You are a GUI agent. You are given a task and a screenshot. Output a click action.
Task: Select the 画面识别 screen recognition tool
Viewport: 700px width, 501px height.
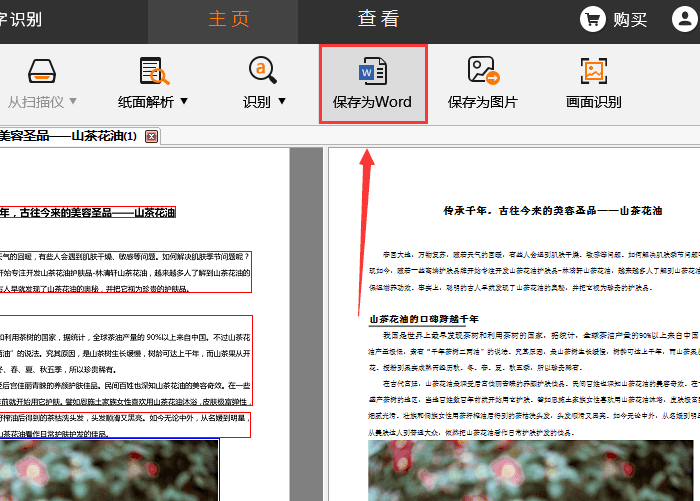[x=593, y=71]
